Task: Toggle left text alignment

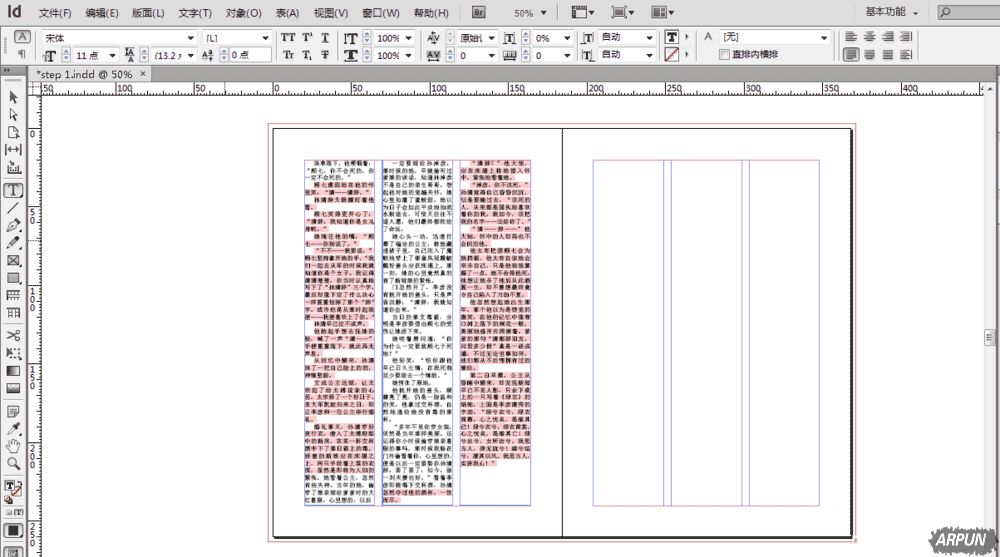Action: click(x=851, y=37)
